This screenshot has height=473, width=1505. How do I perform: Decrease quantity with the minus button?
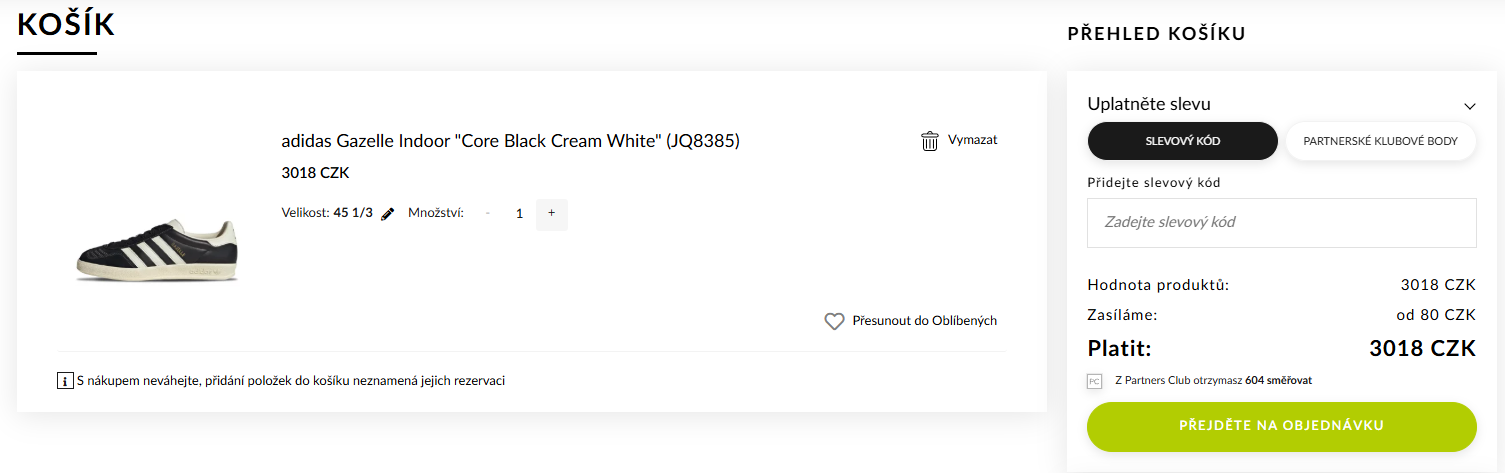coord(488,214)
